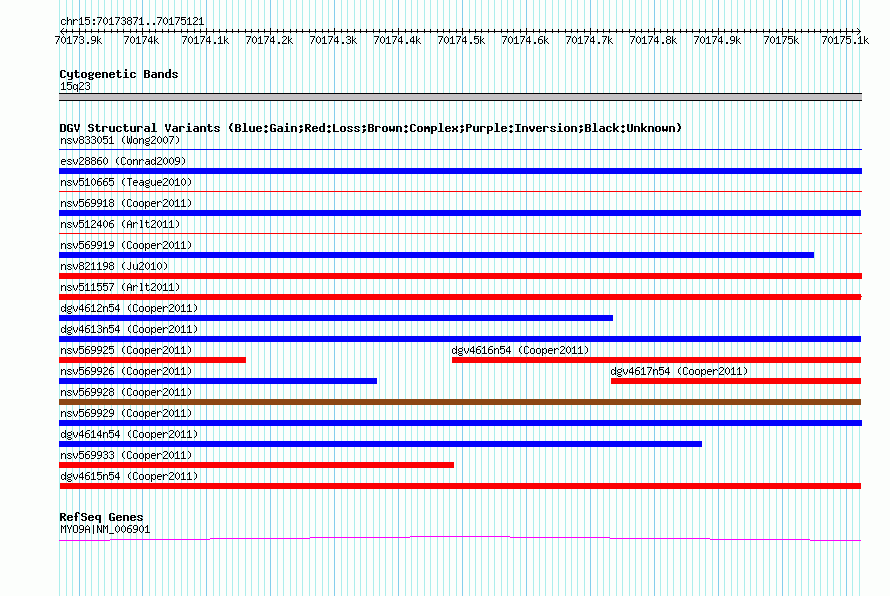Select the Cytogenetic Bands track heading
Screen dimensions: 890x596
click(119, 74)
